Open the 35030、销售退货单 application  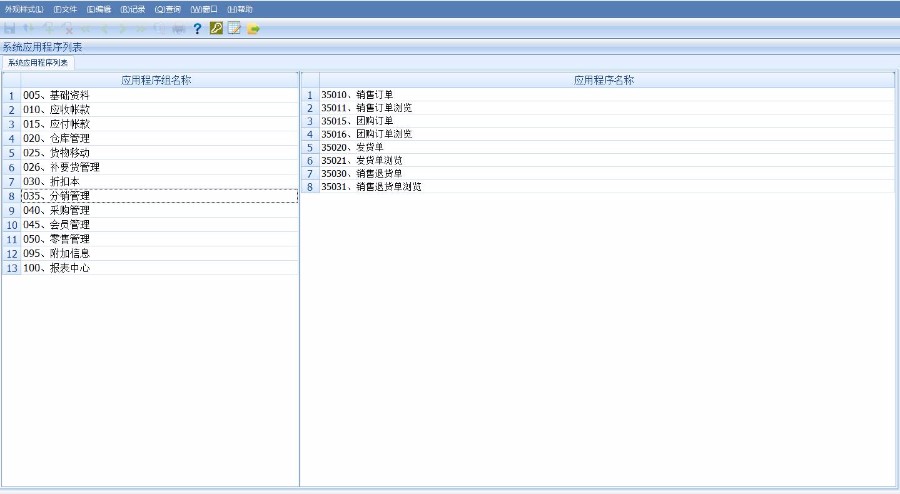tap(607, 173)
